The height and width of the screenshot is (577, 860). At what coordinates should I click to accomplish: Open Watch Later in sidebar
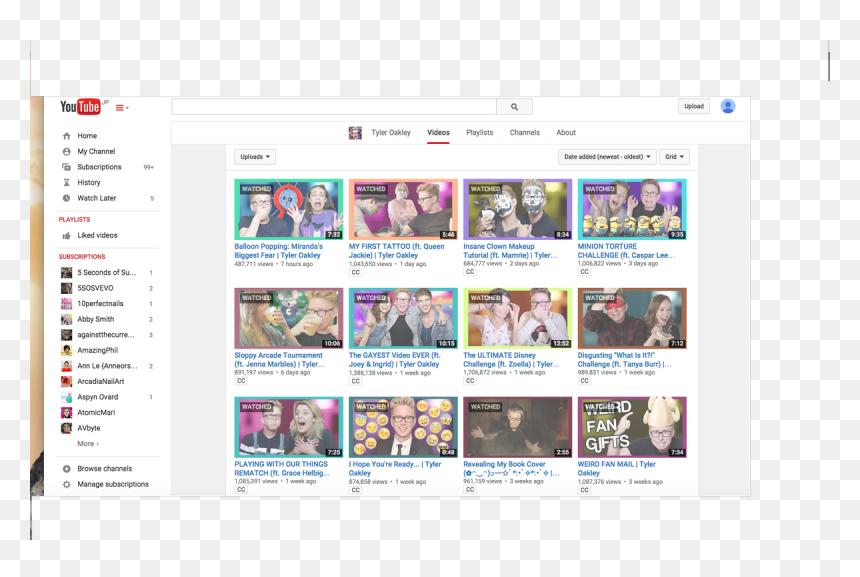[97, 198]
